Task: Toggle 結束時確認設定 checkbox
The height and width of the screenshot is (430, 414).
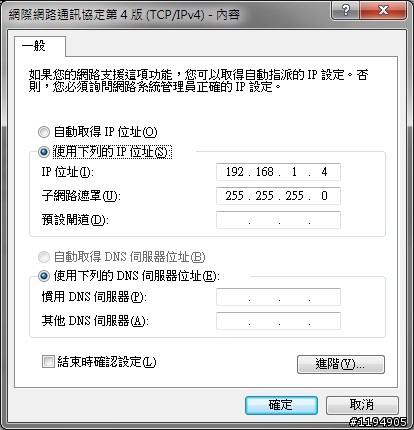Action: (48, 361)
